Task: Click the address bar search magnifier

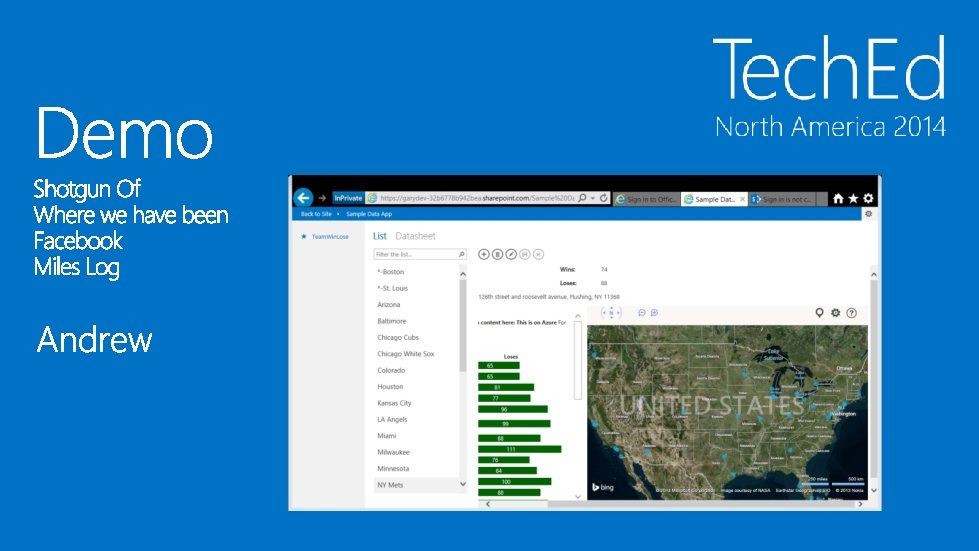Action: [x=583, y=198]
